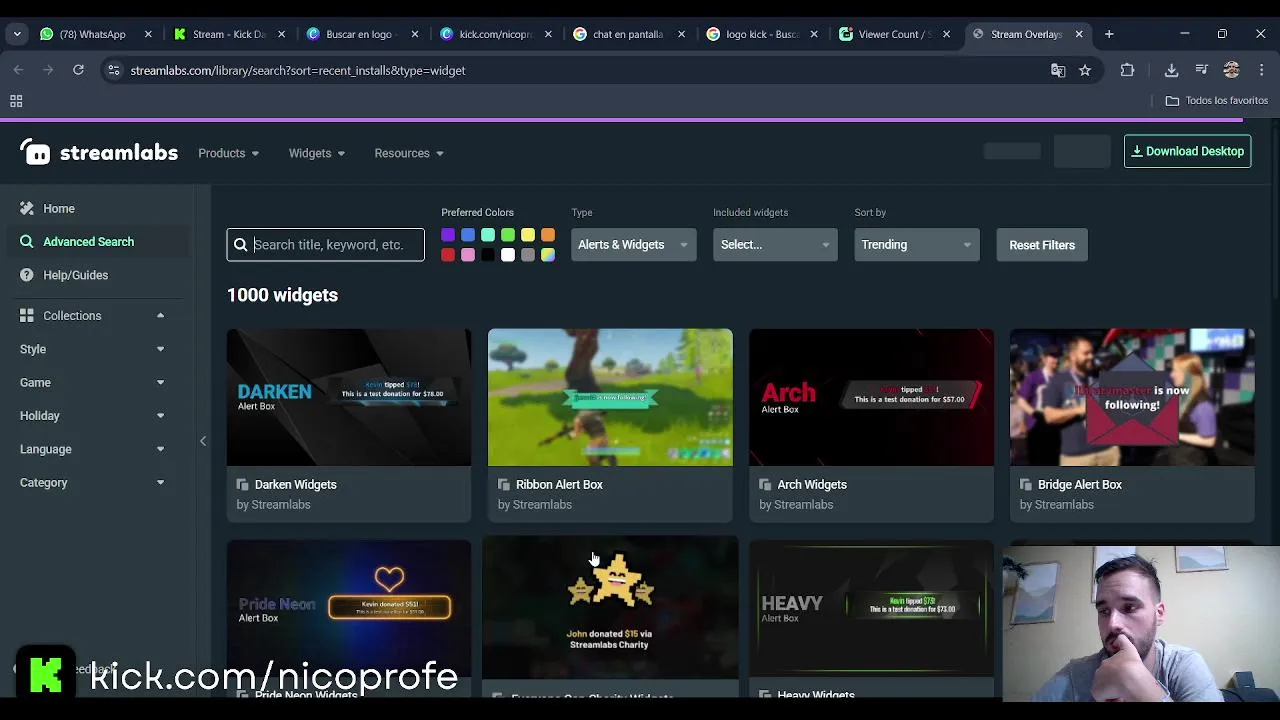Click the Streamlabs logo
Image resolution: width=1280 pixels, height=720 pixels.
point(99,152)
